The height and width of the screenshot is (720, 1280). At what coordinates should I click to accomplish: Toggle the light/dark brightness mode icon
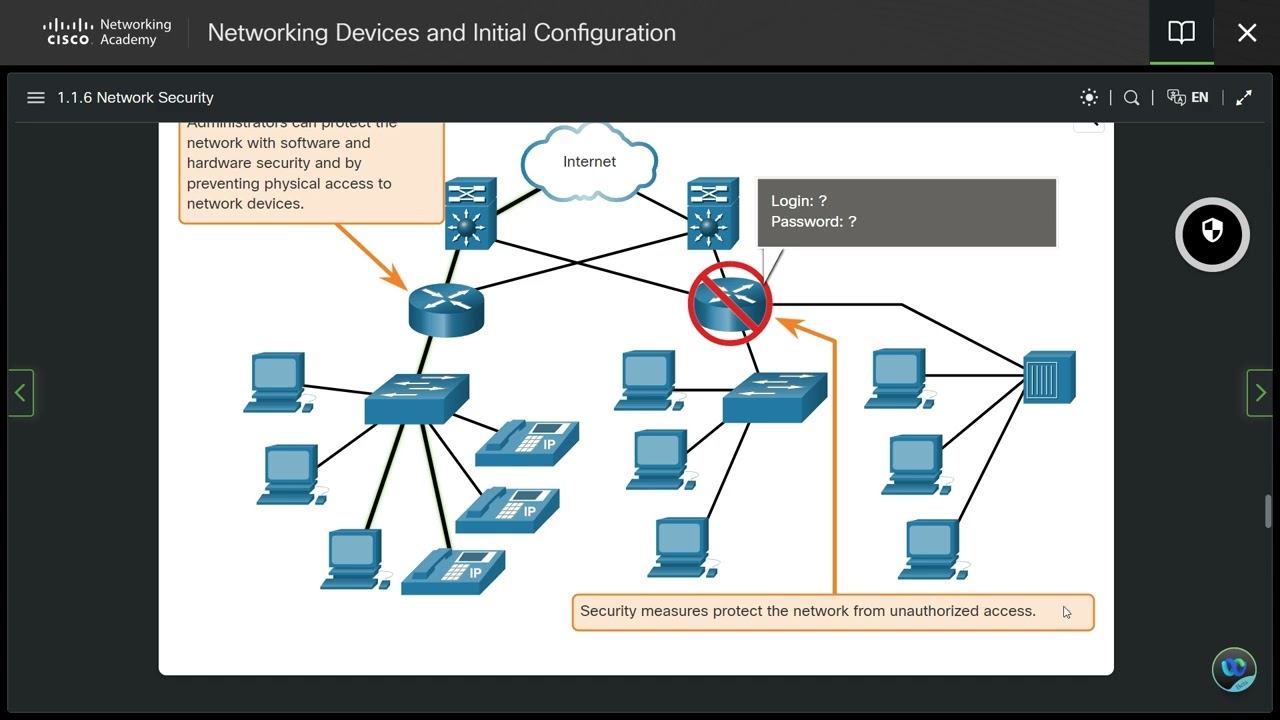[1089, 98]
